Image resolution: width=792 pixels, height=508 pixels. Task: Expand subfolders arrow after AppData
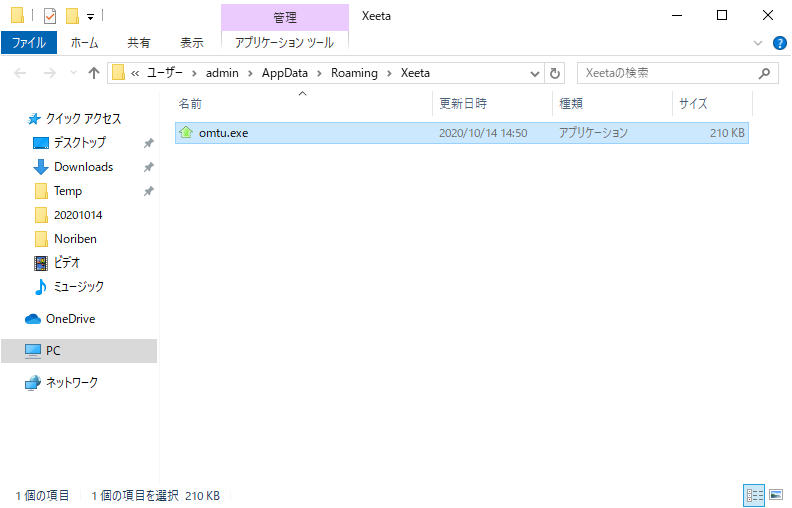tap(319, 73)
